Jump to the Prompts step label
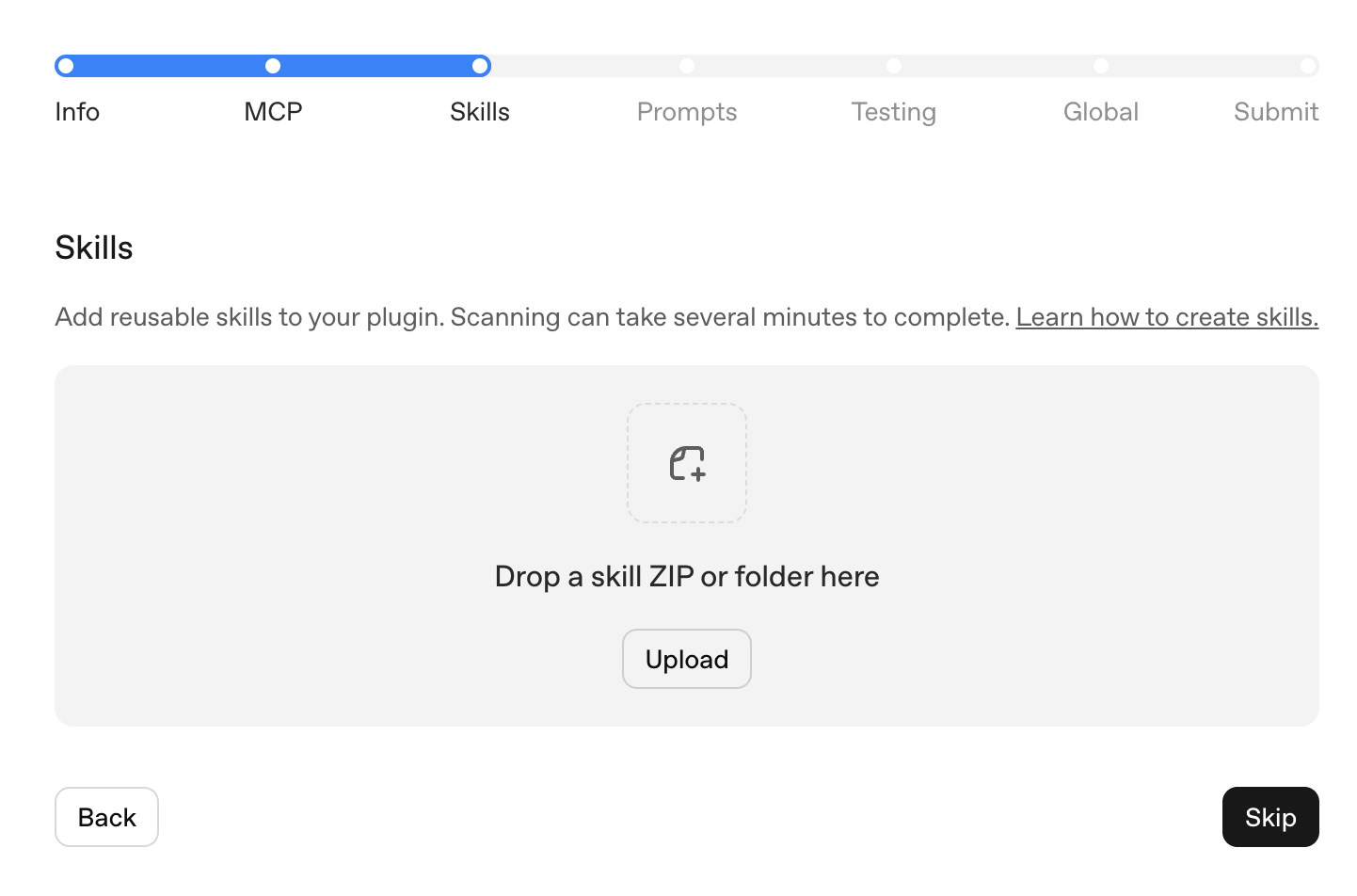This screenshot has height=896, width=1357. click(687, 112)
